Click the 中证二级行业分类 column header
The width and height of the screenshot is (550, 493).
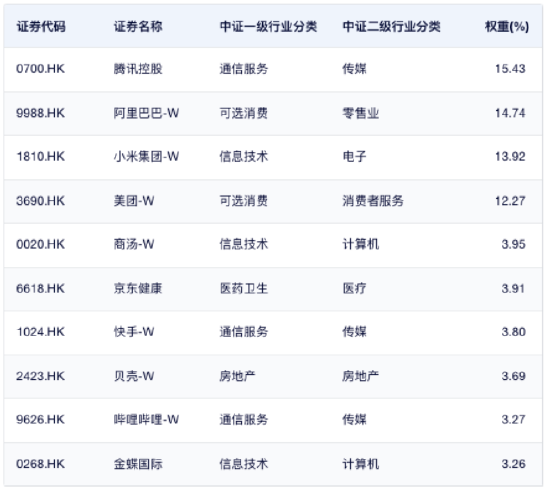(x=391, y=26)
